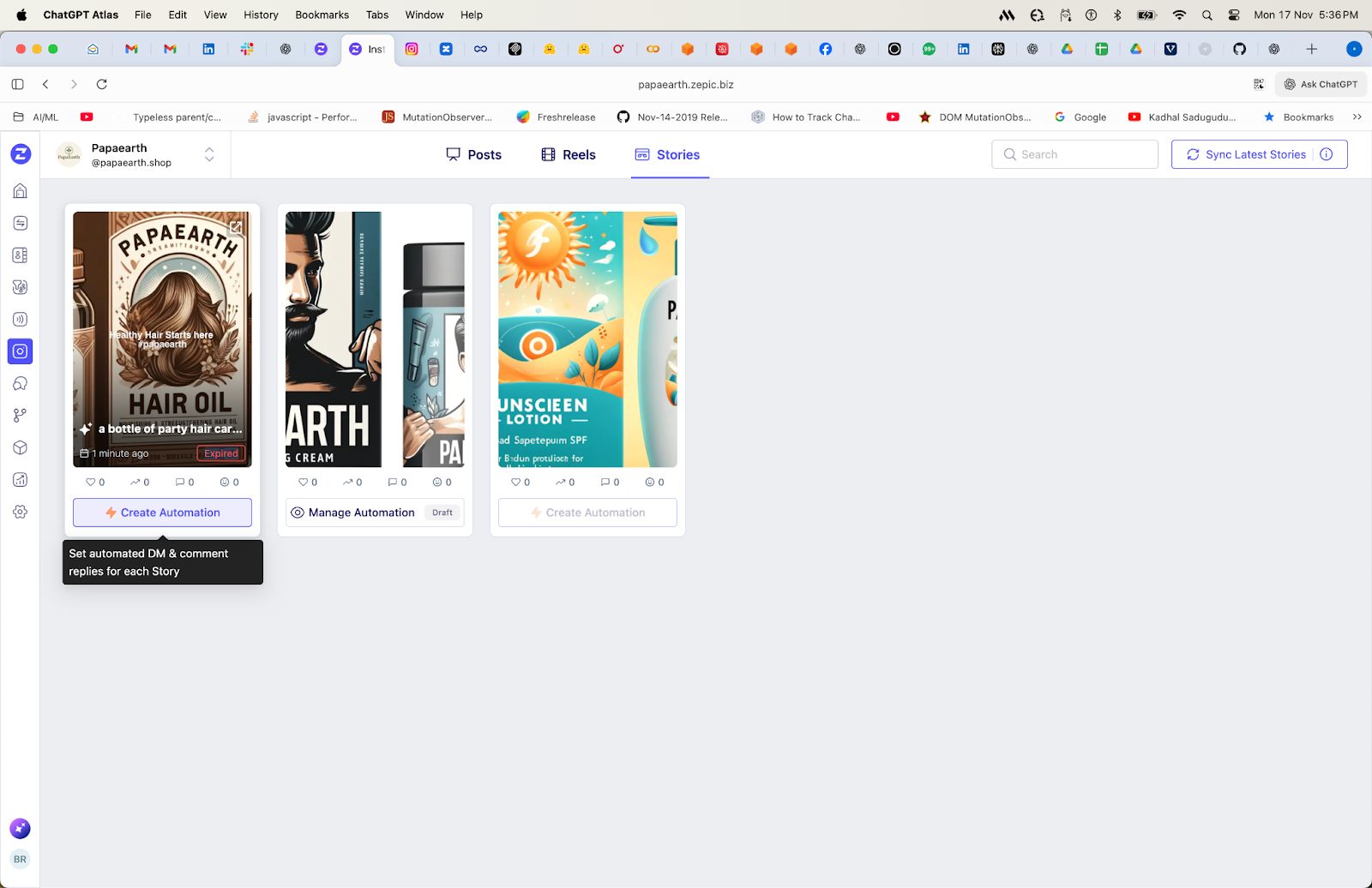
Task: Open the Freshrelease bookmark
Action: click(x=556, y=117)
